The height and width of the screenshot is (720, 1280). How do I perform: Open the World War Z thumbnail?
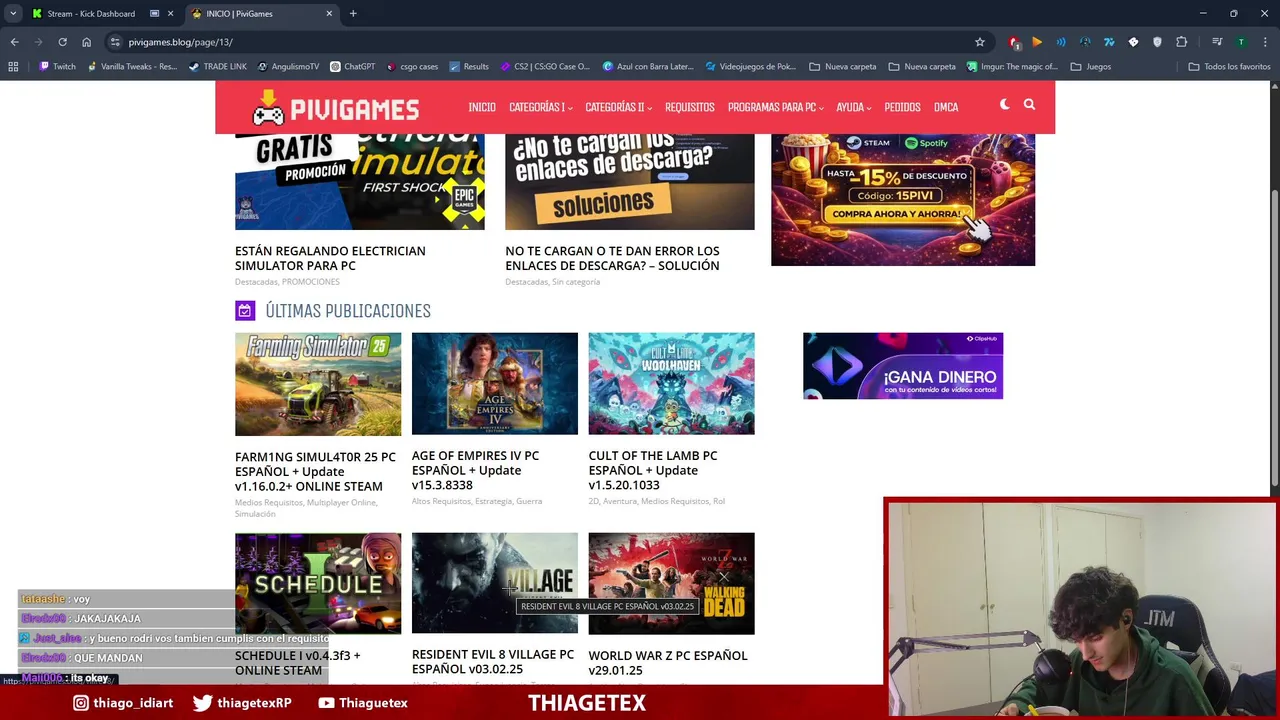(672, 583)
